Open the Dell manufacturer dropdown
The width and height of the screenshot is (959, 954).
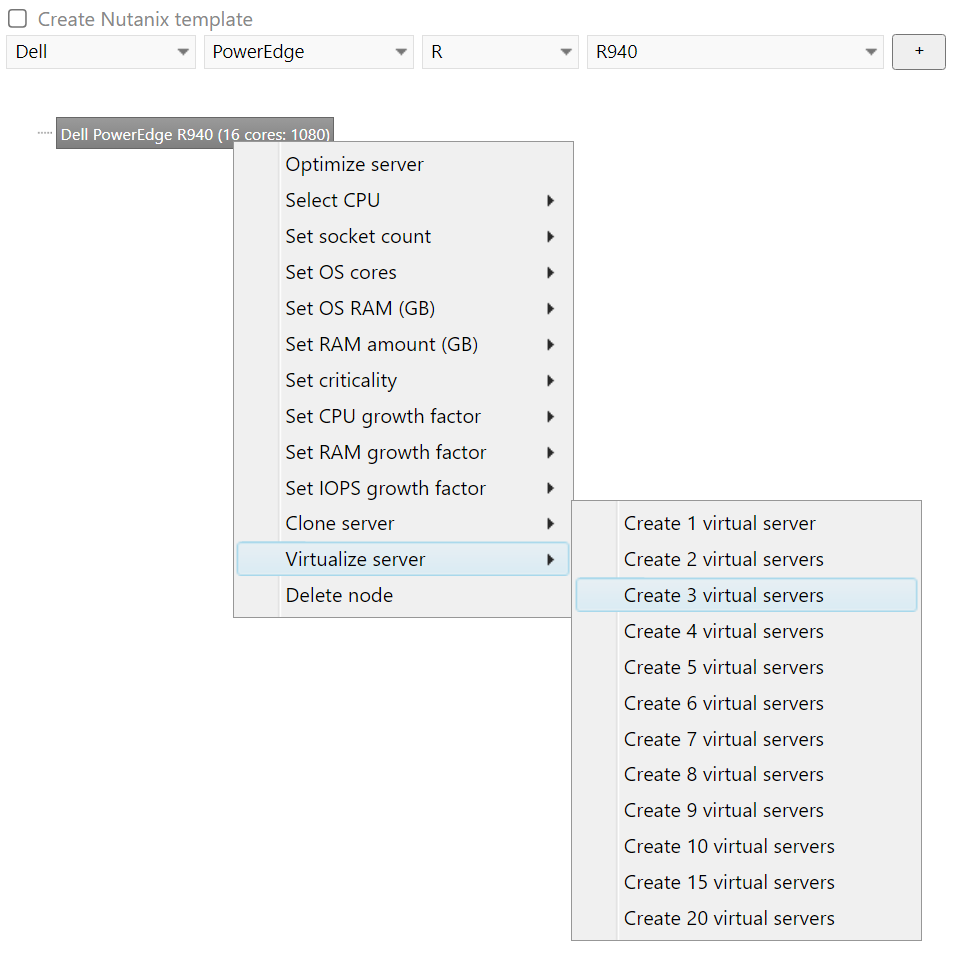point(100,52)
